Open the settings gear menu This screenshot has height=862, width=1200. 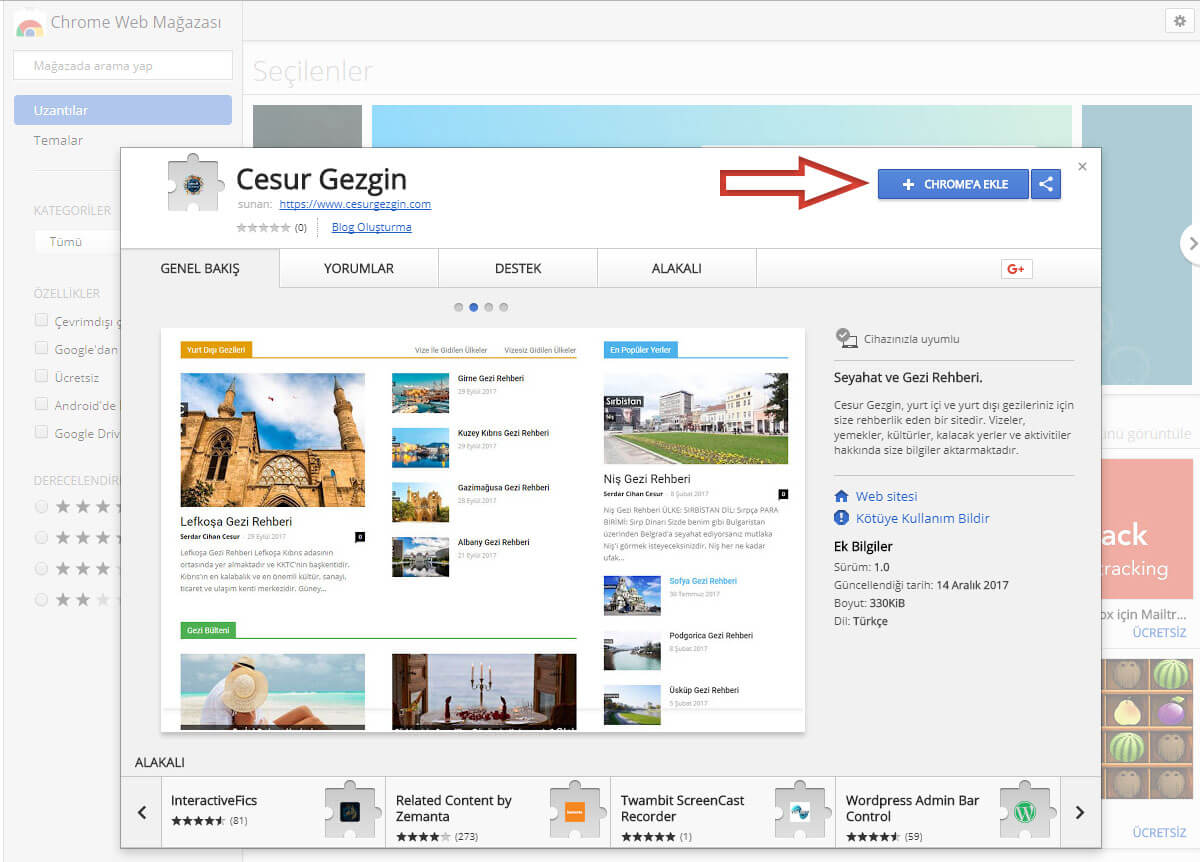click(x=1178, y=21)
